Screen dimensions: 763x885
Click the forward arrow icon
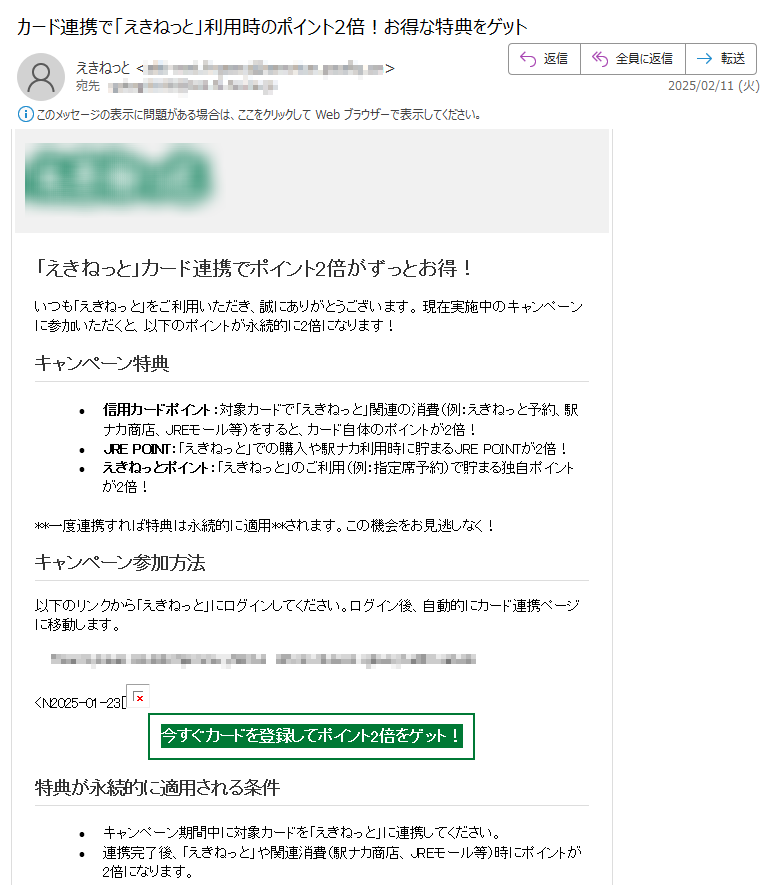click(704, 59)
